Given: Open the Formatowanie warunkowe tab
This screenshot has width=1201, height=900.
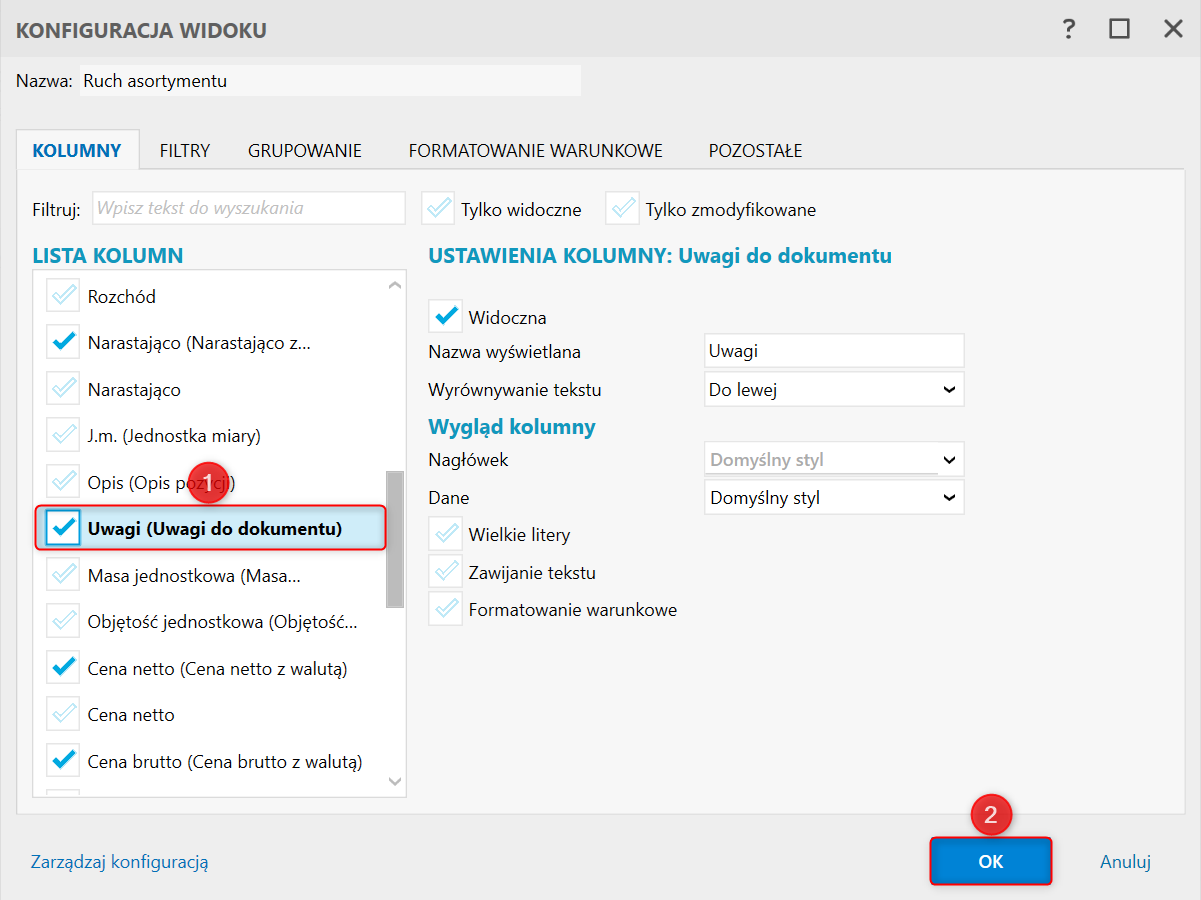Looking at the screenshot, I should (x=535, y=151).
